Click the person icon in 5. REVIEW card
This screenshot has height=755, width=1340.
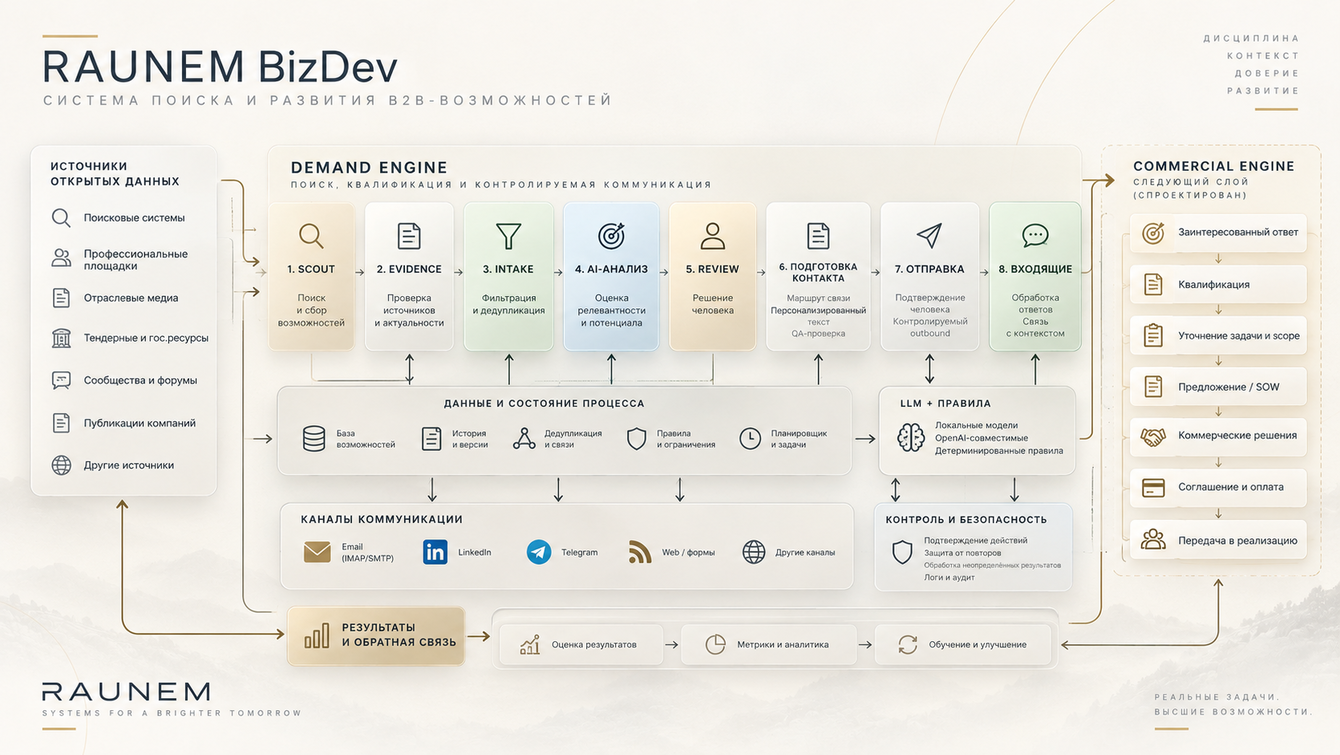(x=713, y=236)
